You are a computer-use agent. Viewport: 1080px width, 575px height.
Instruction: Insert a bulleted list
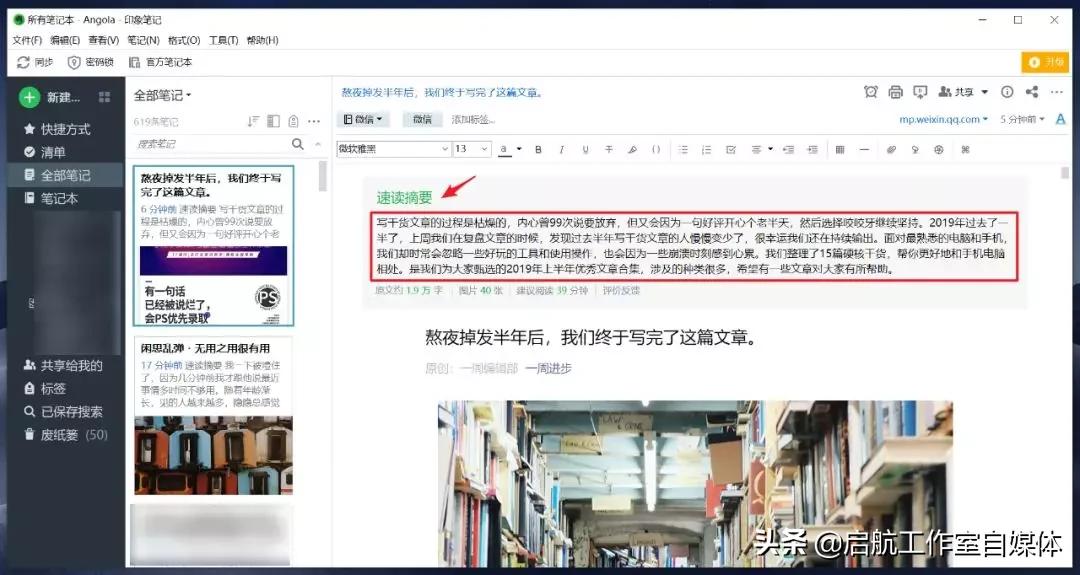pos(683,149)
